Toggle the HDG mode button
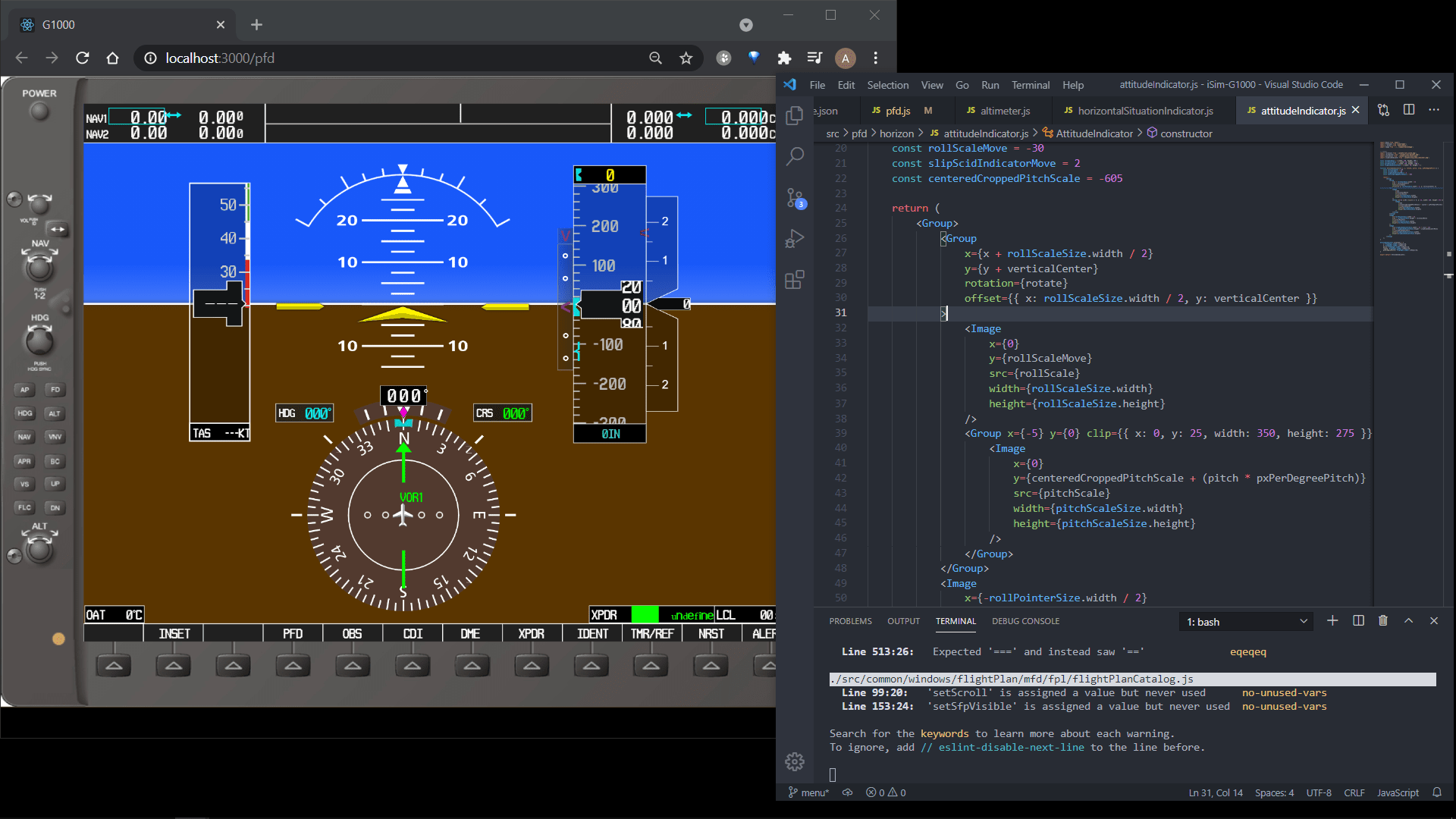1456x819 pixels. (24, 413)
